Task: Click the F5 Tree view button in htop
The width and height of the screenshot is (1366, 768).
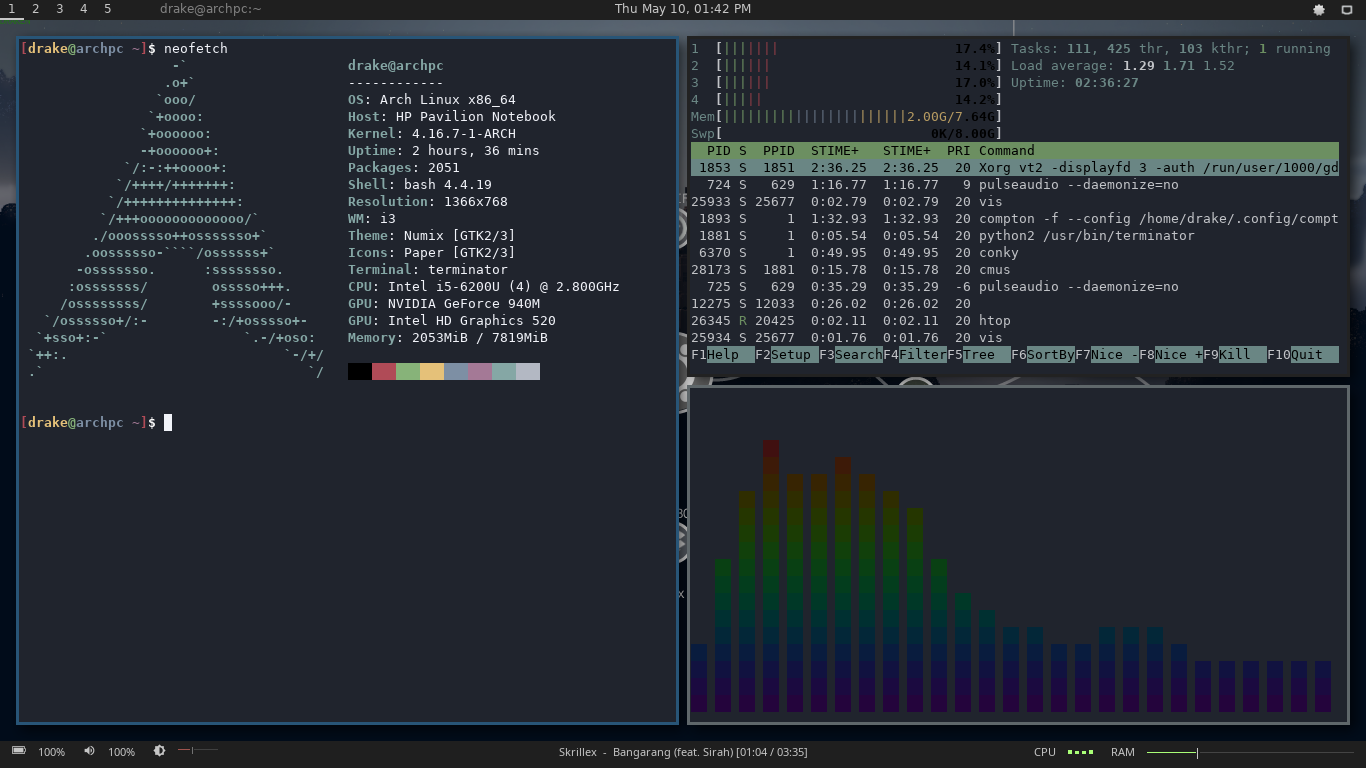Action: (979, 354)
